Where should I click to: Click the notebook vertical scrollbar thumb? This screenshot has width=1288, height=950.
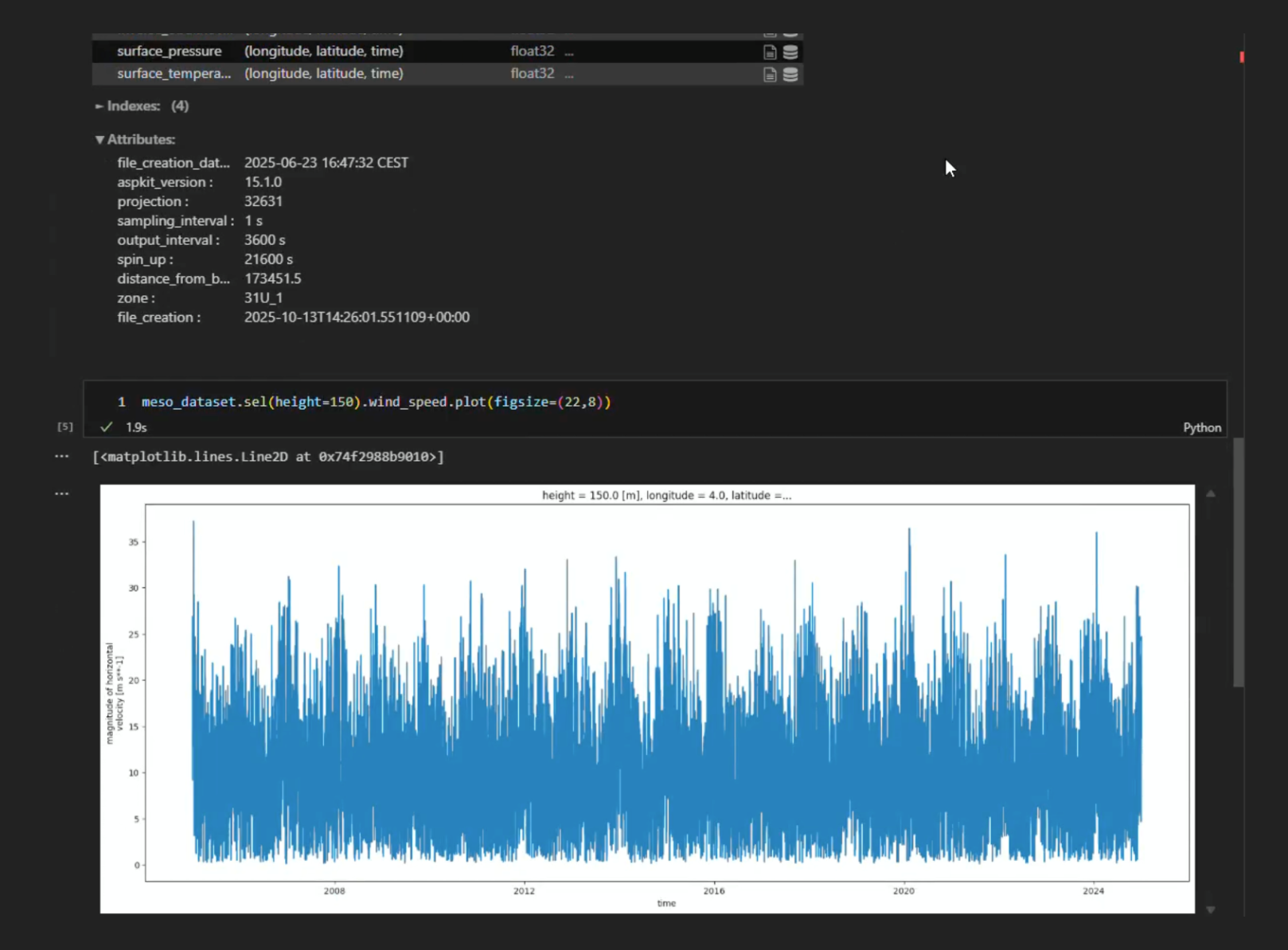(x=1238, y=561)
